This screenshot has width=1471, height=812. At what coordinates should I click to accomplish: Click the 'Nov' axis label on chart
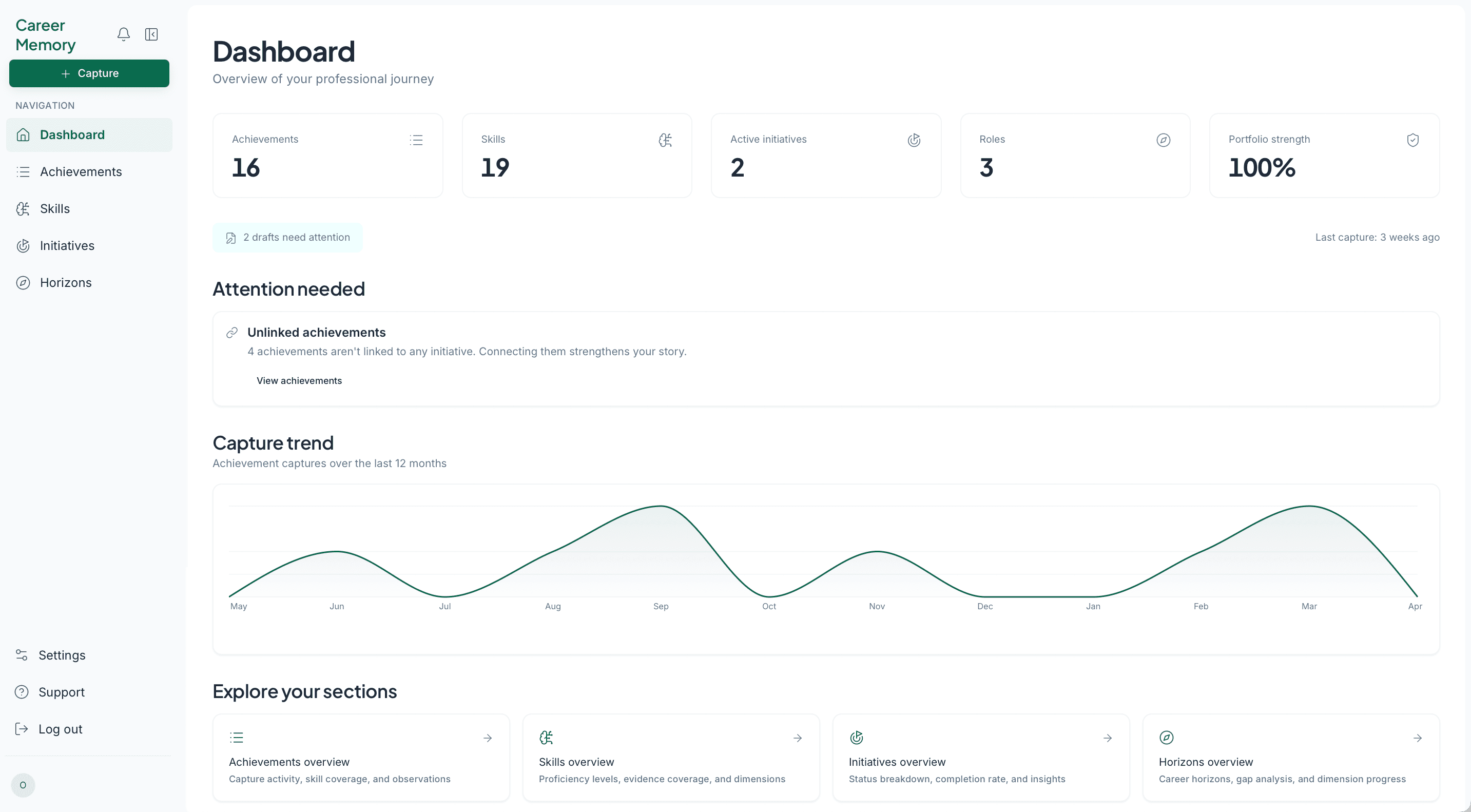point(877,606)
